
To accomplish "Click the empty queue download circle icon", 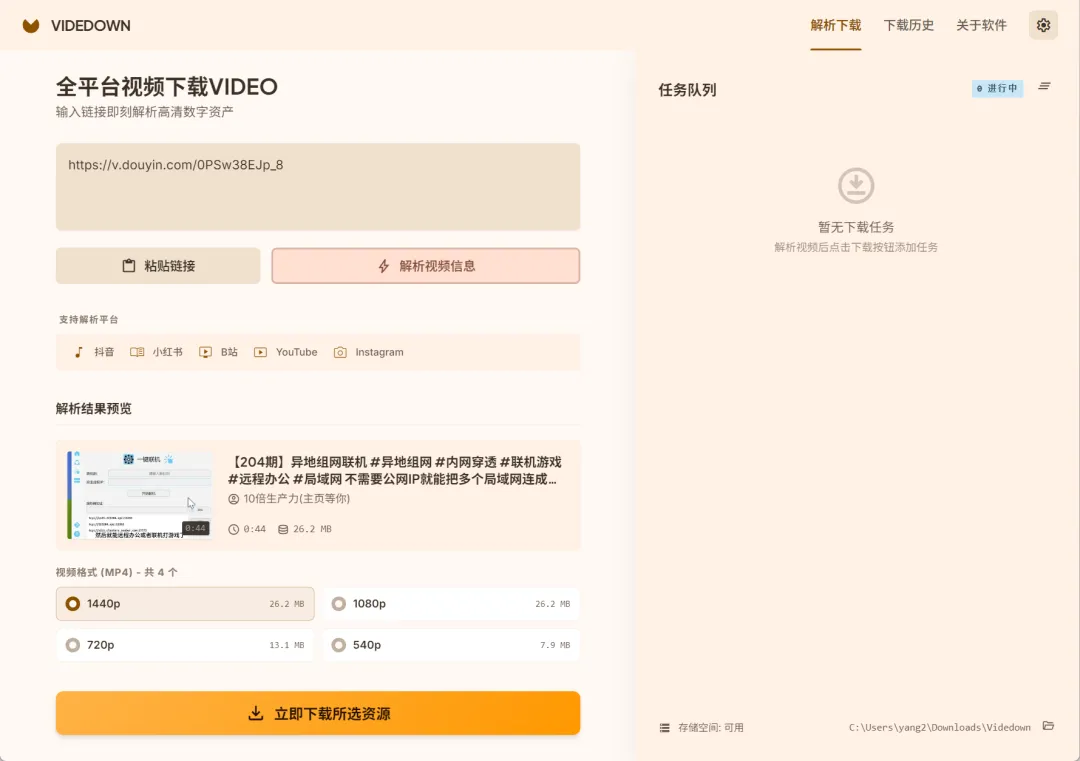I will (855, 185).
